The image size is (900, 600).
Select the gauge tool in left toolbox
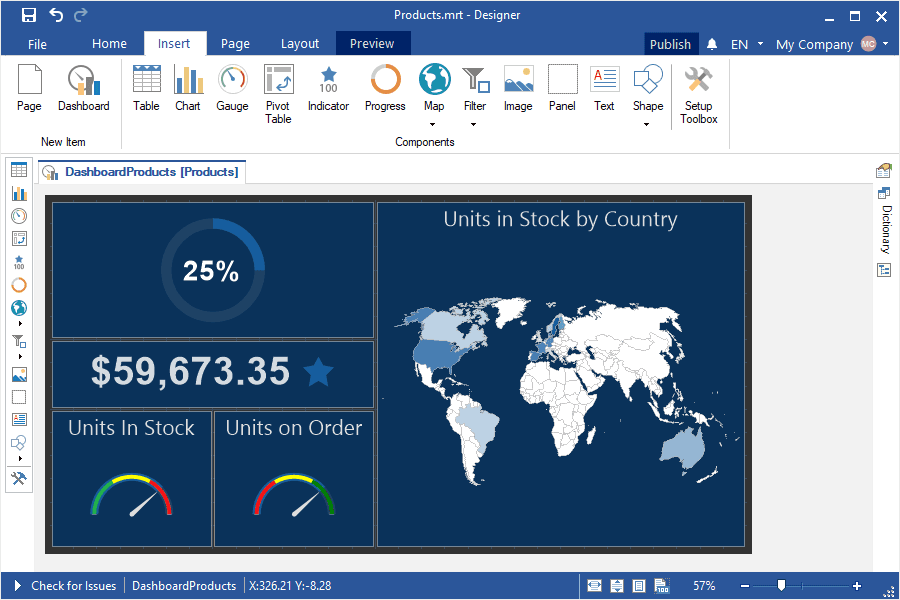pyautogui.click(x=19, y=216)
